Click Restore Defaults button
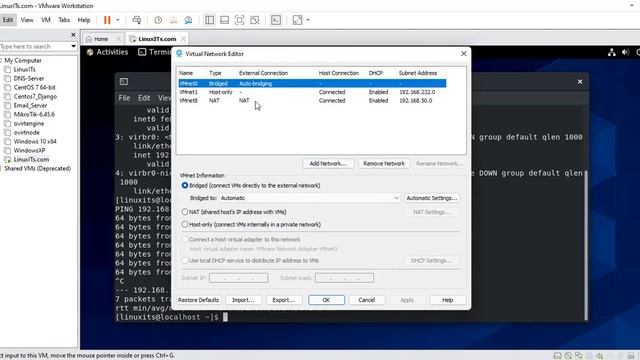This screenshot has height=360, width=640. tap(198, 300)
